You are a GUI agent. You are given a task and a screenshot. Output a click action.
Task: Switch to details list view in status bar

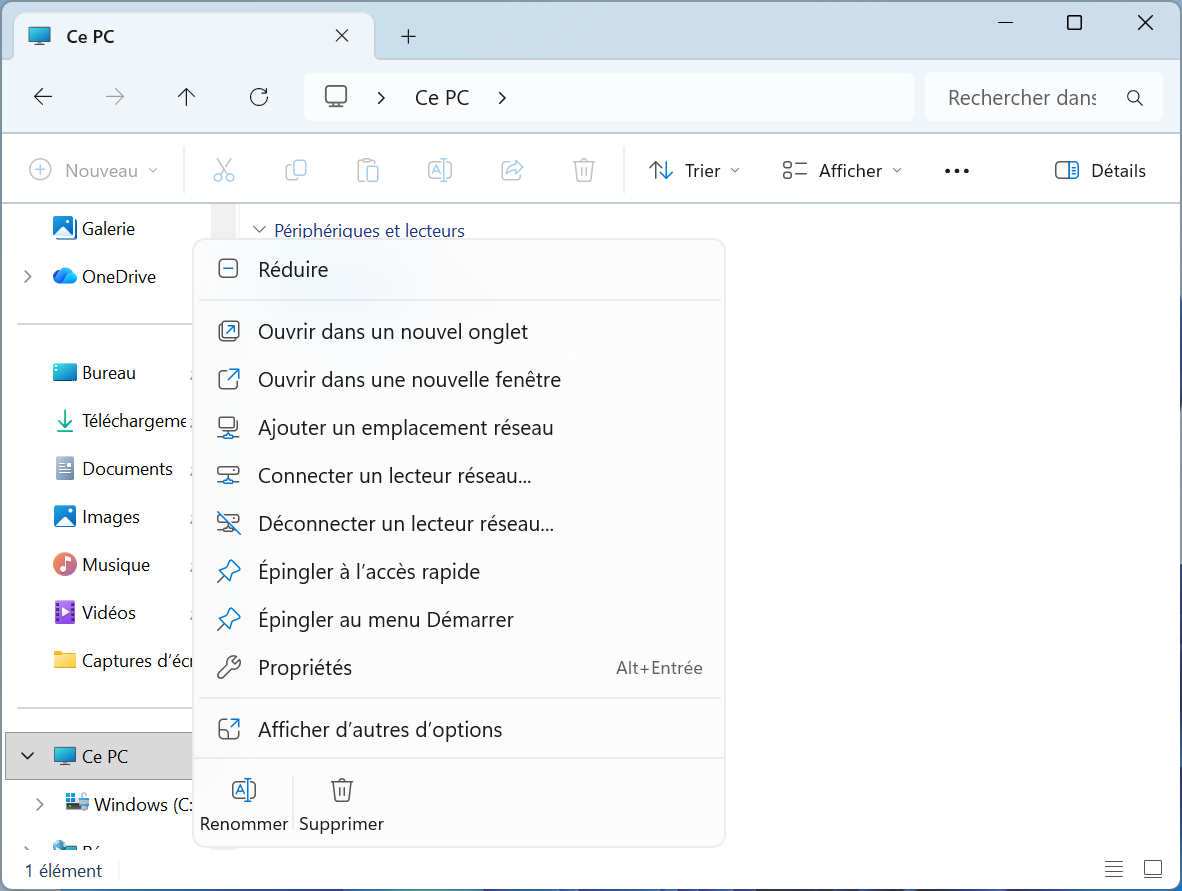[1113, 868]
